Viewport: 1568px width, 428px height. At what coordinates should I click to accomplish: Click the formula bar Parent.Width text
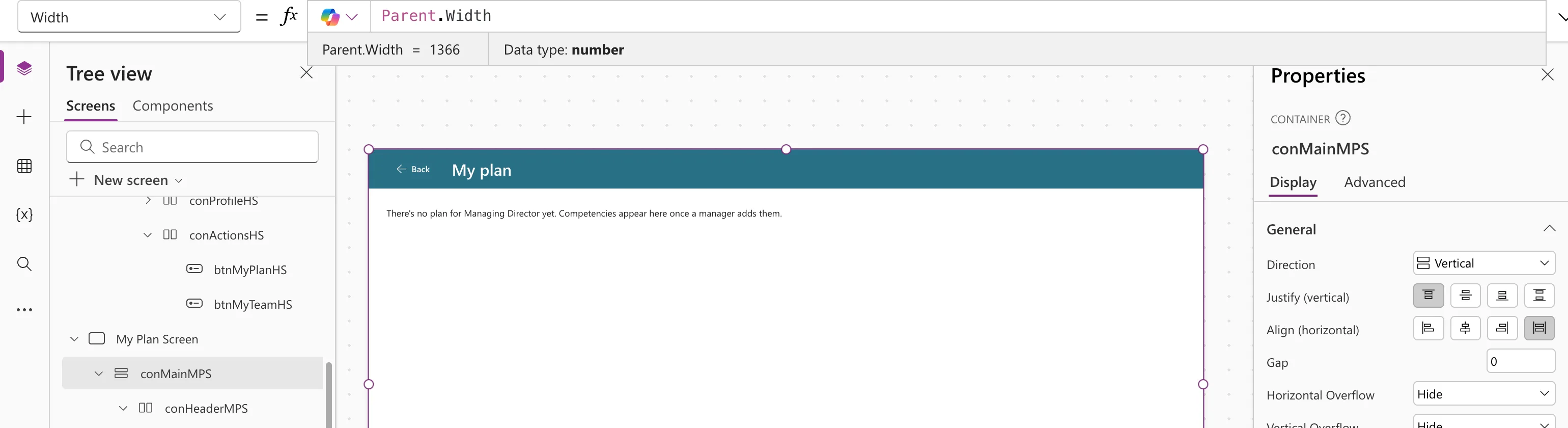[436, 16]
